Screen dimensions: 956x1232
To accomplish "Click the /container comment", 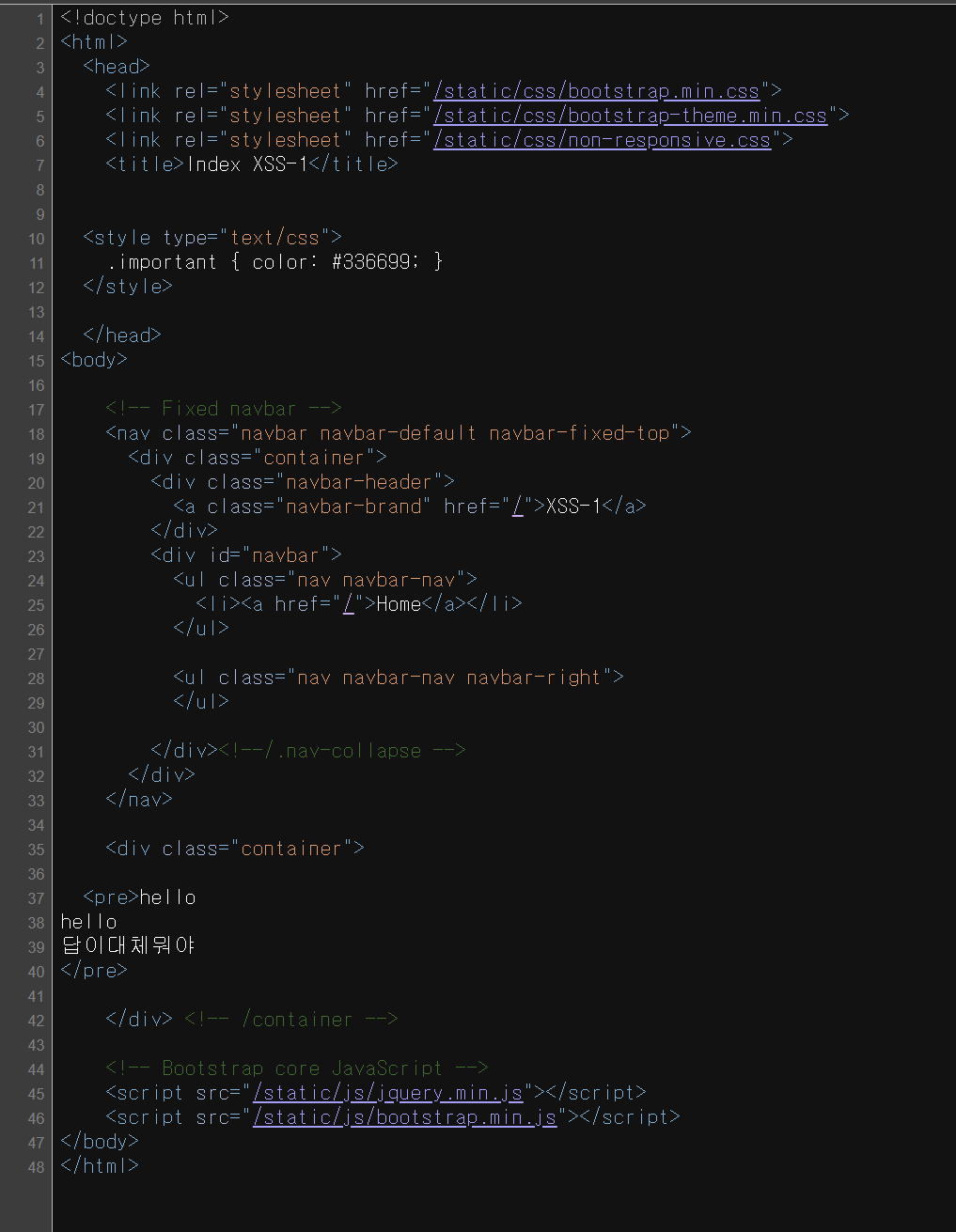I will coord(291,1020).
